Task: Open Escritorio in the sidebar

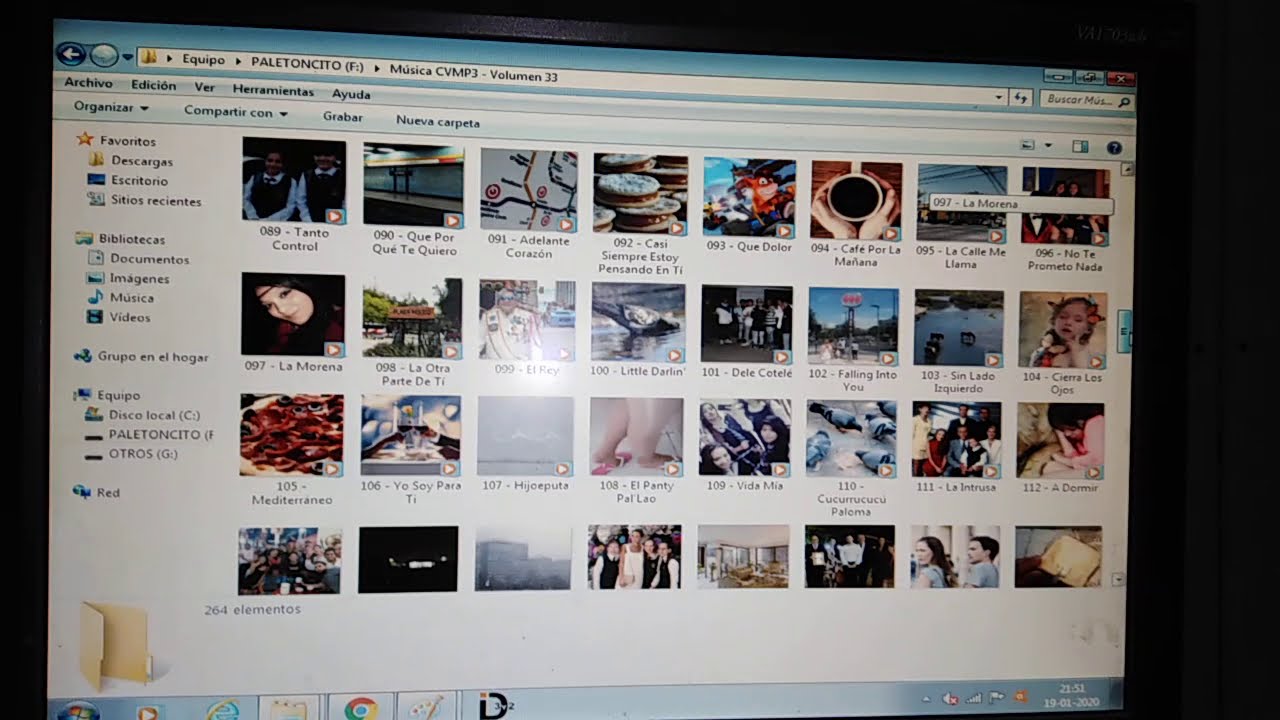Action: pos(139,181)
